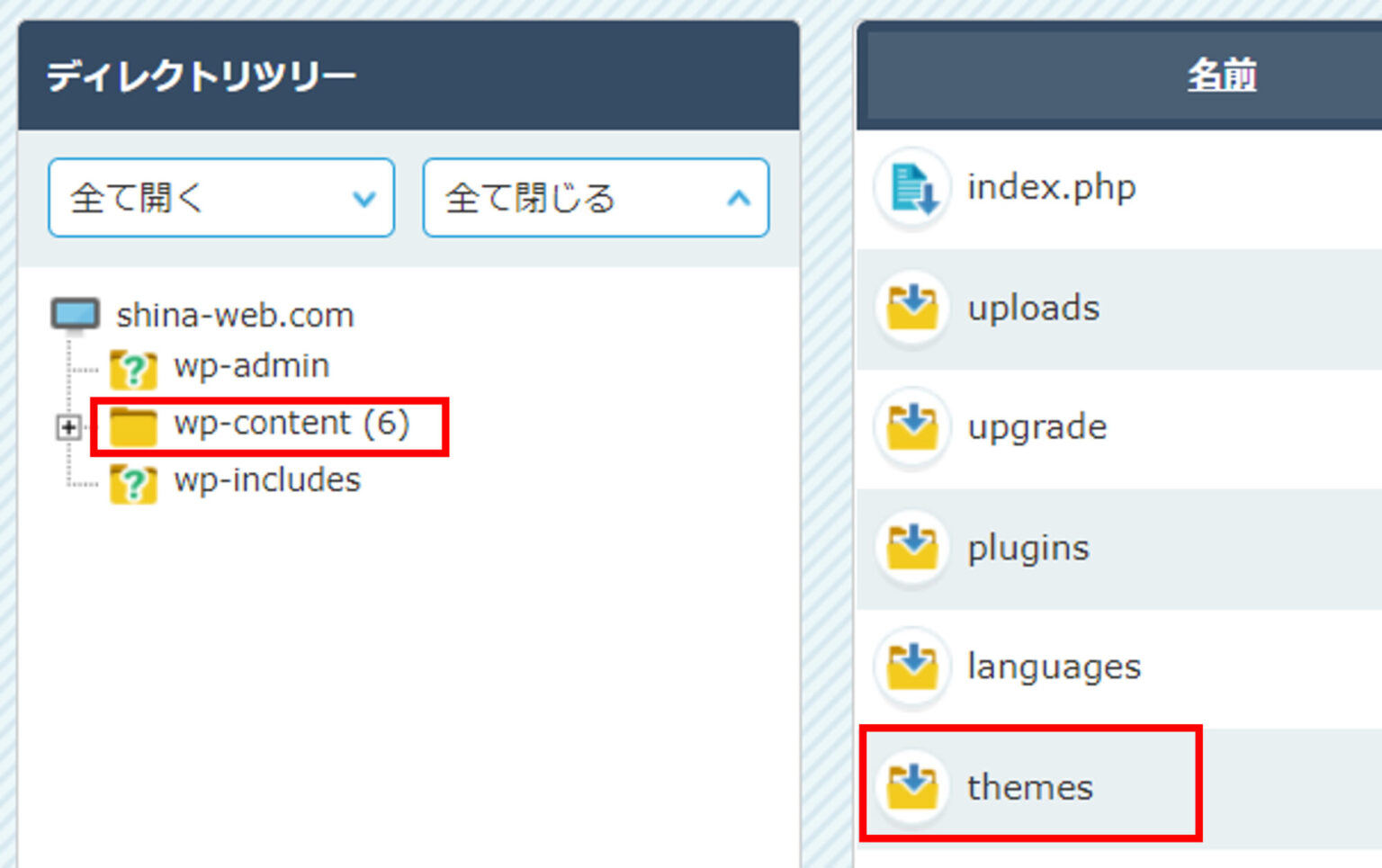This screenshot has width=1382, height=868.
Task: Select the shina-web.com root node
Action: [x=232, y=314]
